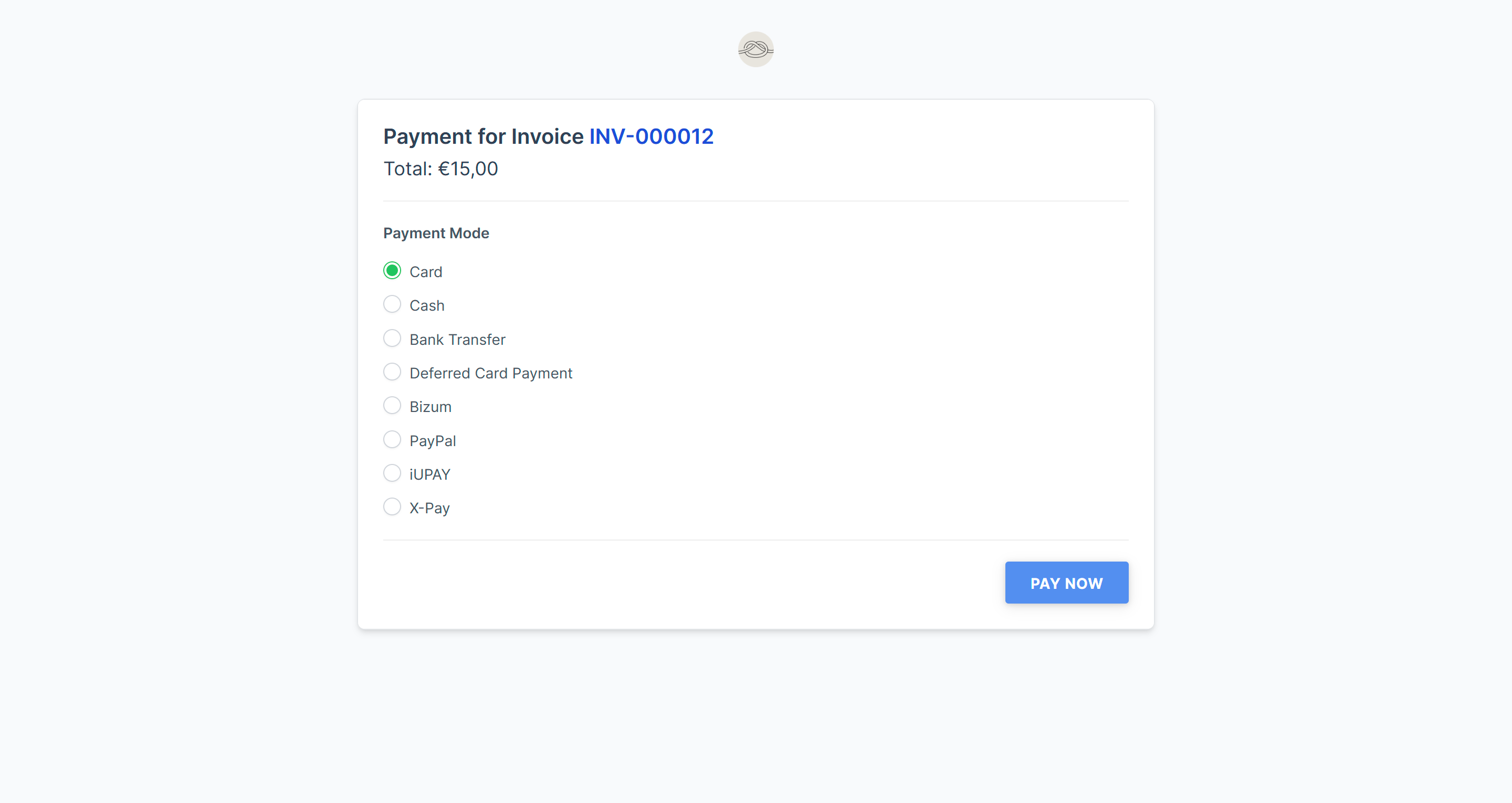Click the "Bank Transfer" label text

pos(457,340)
